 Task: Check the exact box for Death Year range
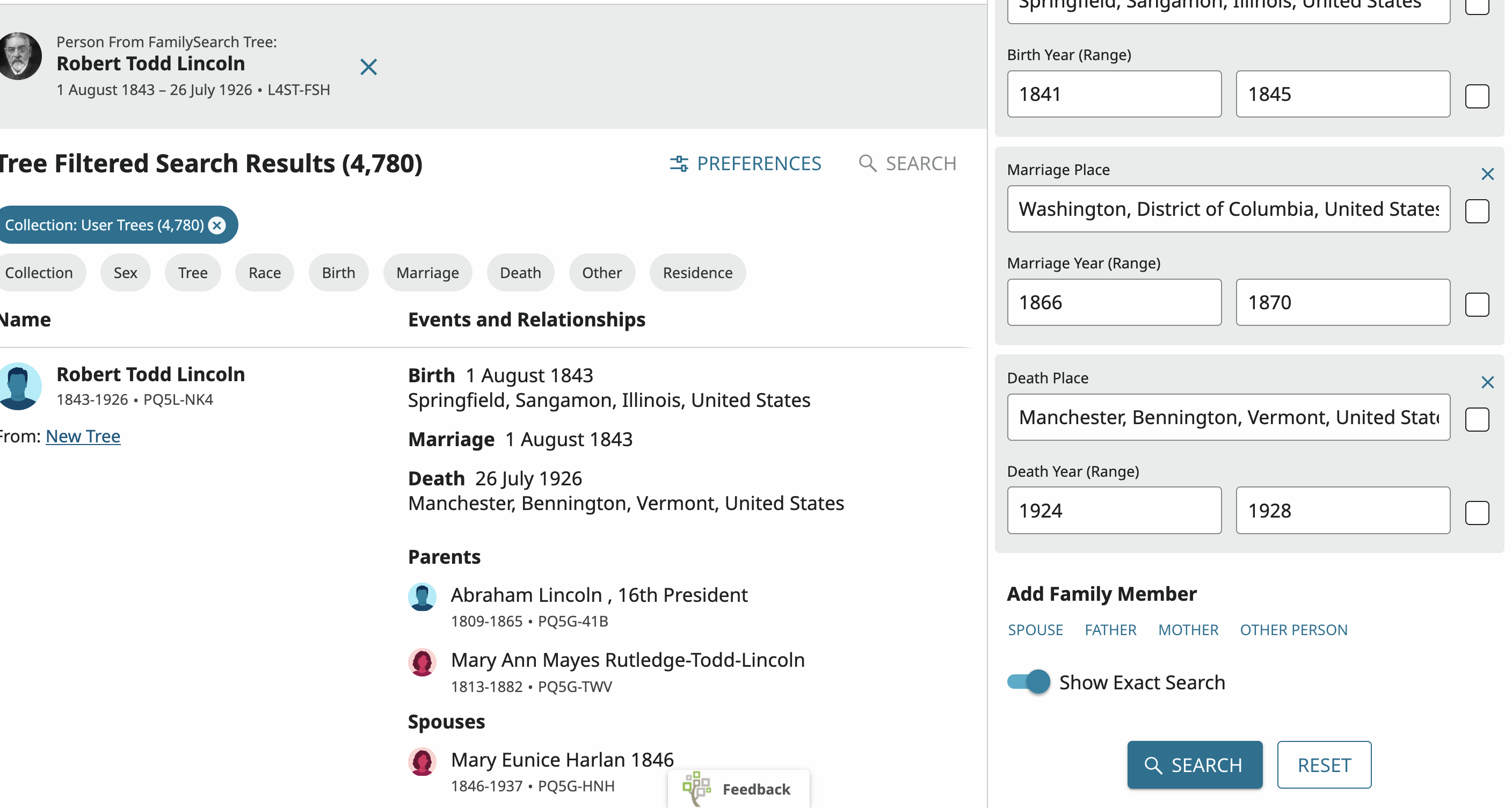point(1477,512)
